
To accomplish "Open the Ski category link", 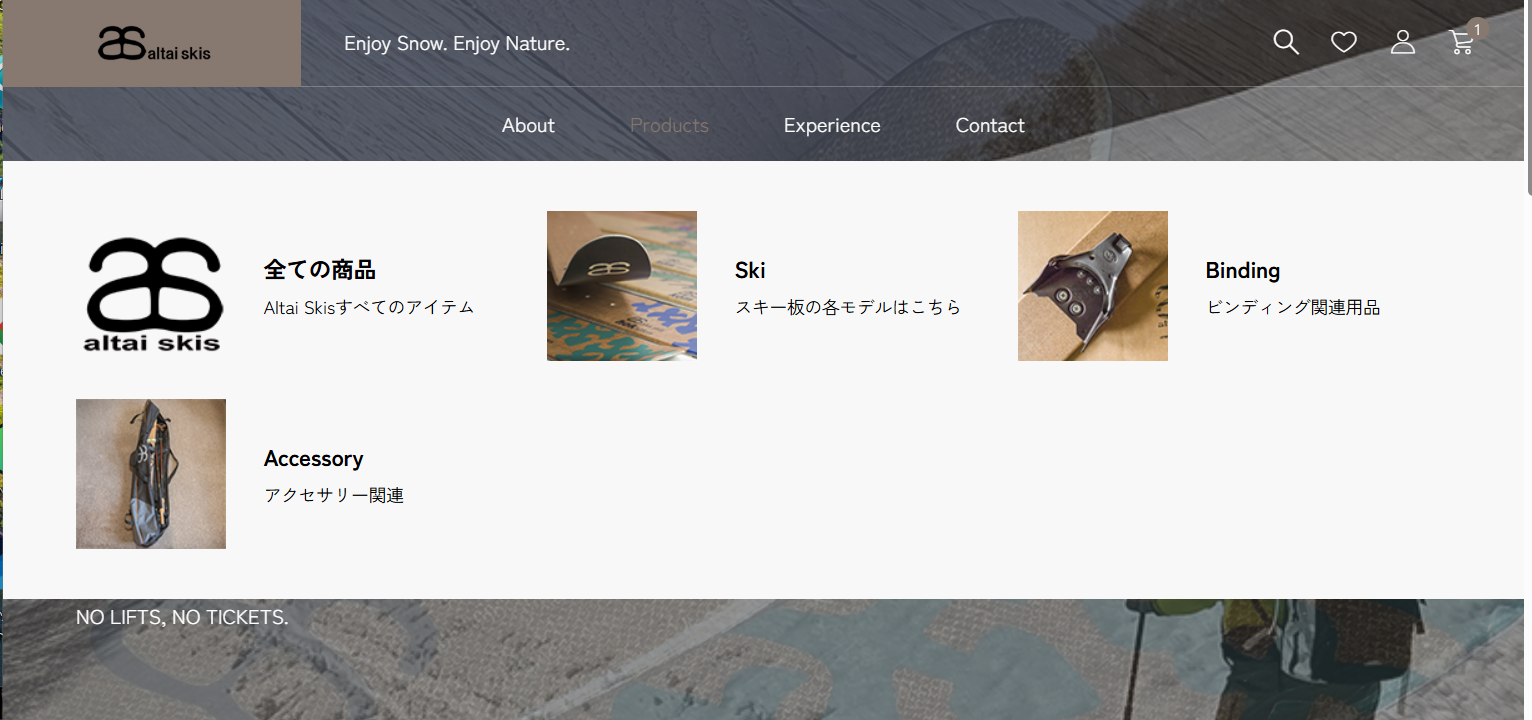I will [x=750, y=270].
